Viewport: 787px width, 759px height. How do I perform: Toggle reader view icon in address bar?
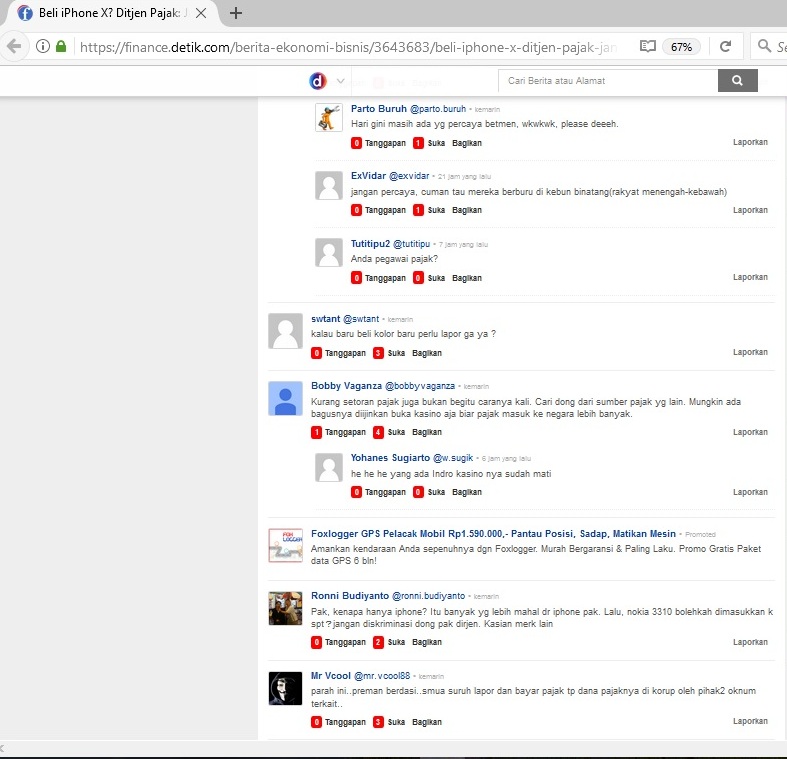pos(648,46)
